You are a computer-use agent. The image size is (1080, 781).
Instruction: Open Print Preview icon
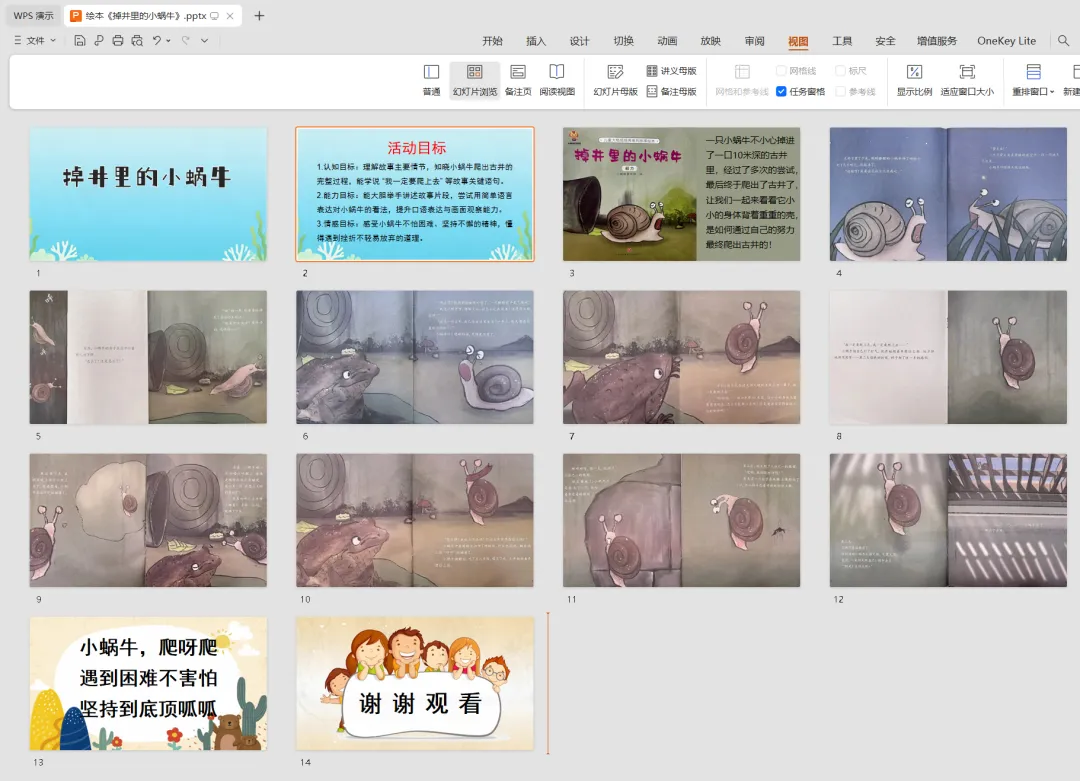click(x=137, y=41)
